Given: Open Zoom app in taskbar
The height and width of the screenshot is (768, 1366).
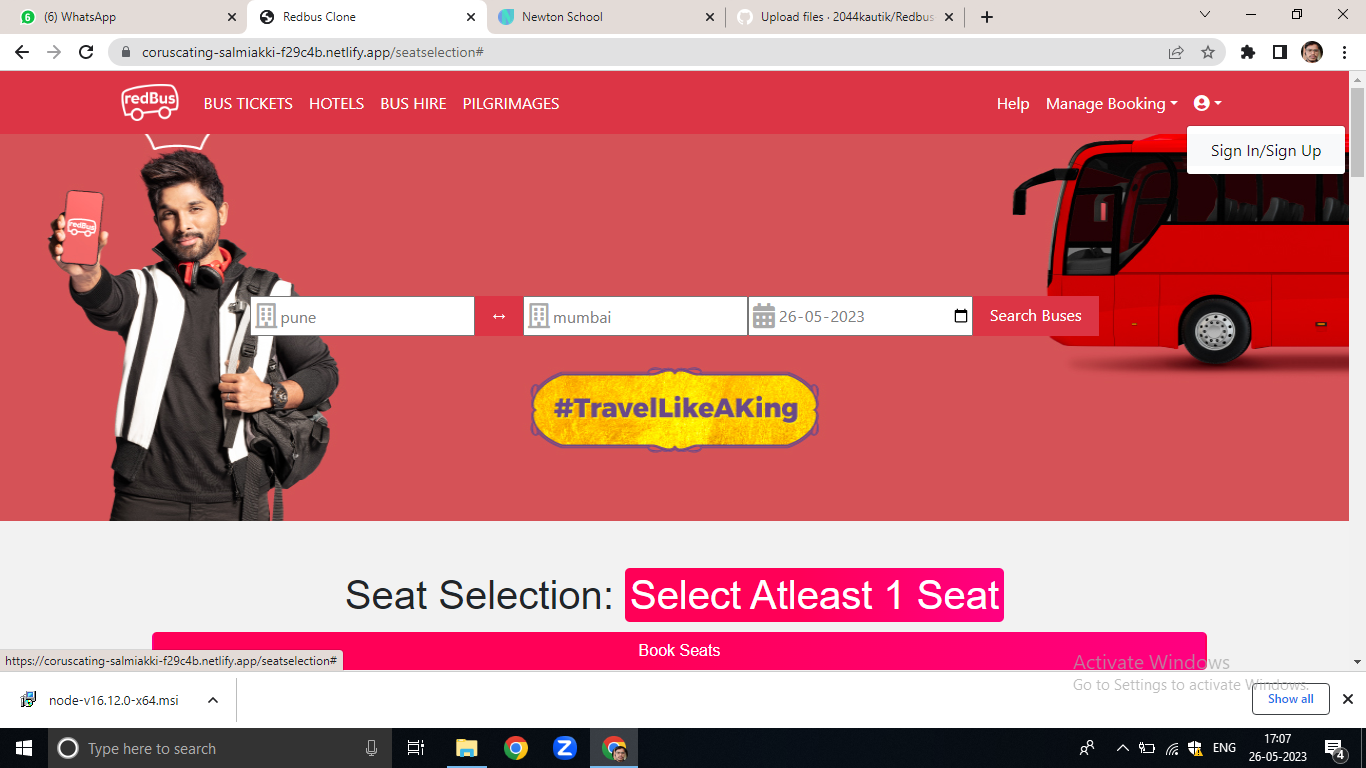Looking at the screenshot, I should (565, 748).
